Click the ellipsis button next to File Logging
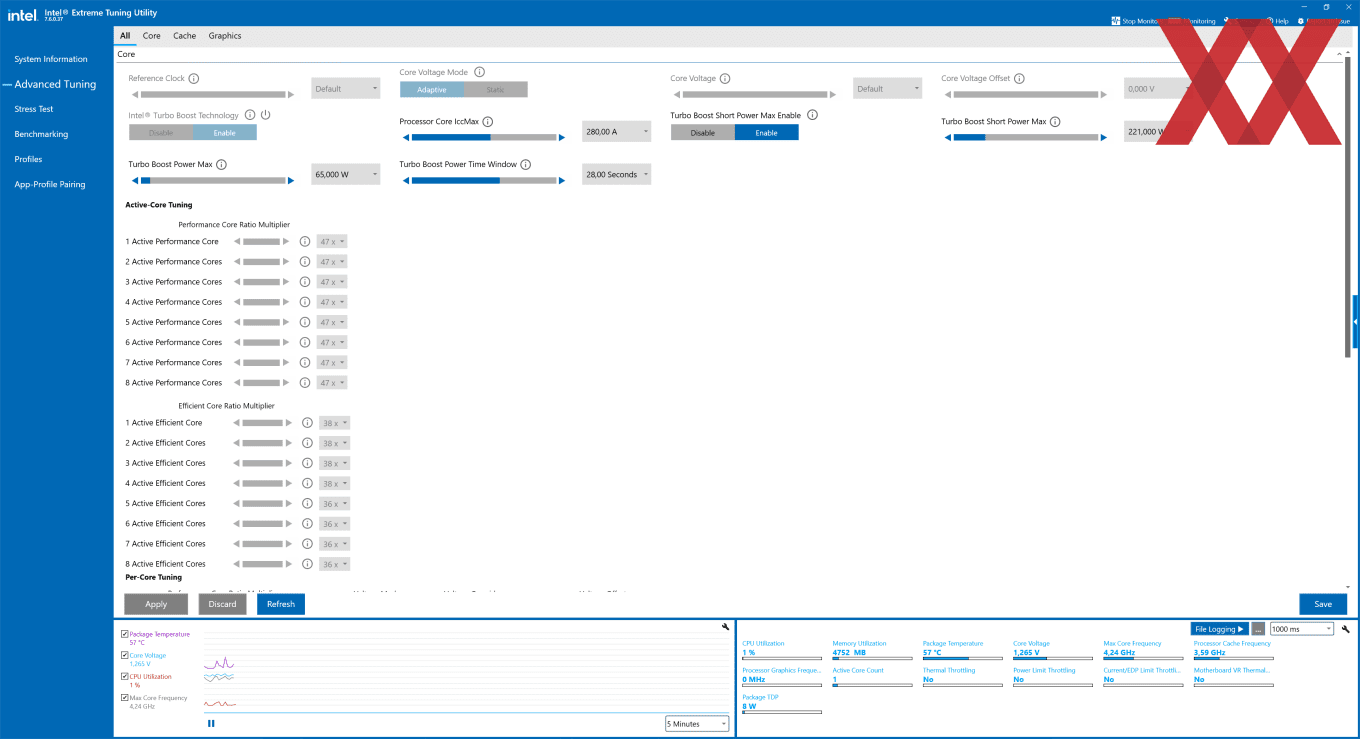Viewport: 1360px width, 739px height. click(1258, 629)
